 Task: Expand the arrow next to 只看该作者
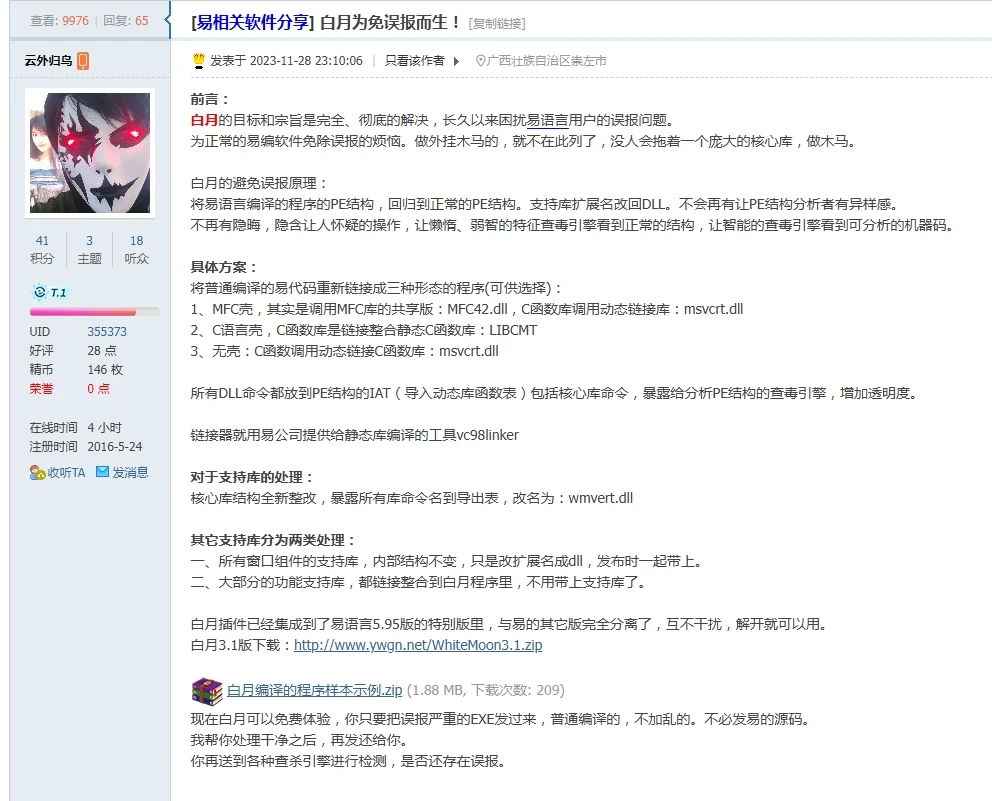(x=456, y=61)
